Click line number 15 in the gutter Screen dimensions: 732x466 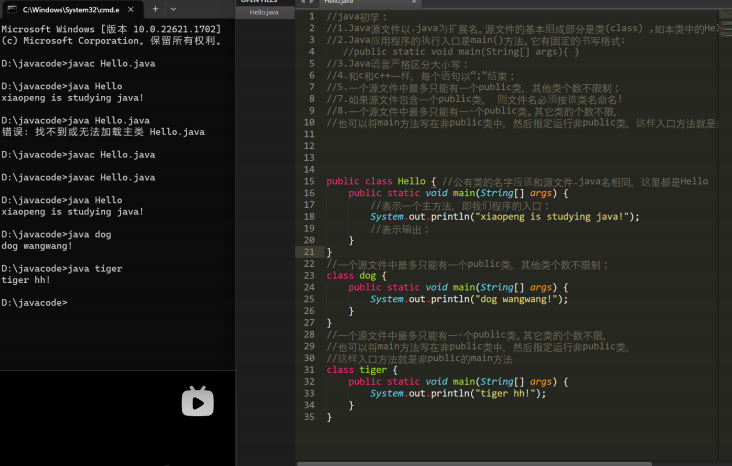tap(308, 181)
